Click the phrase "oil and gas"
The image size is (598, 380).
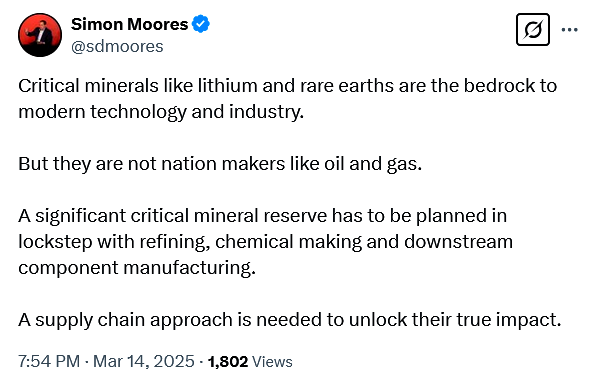point(372,164)
